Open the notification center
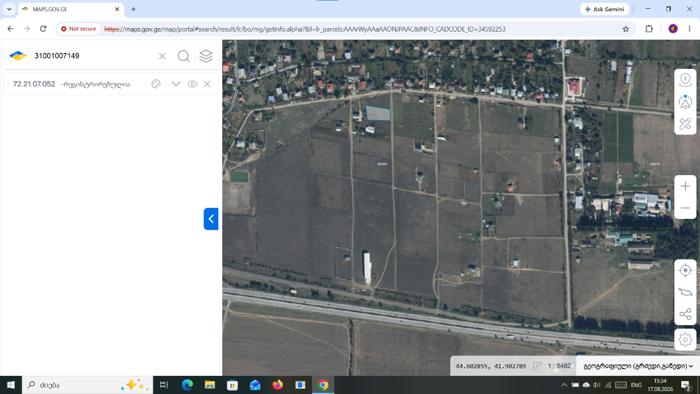This screenshot has width=700, height=394. pos(686,385)
